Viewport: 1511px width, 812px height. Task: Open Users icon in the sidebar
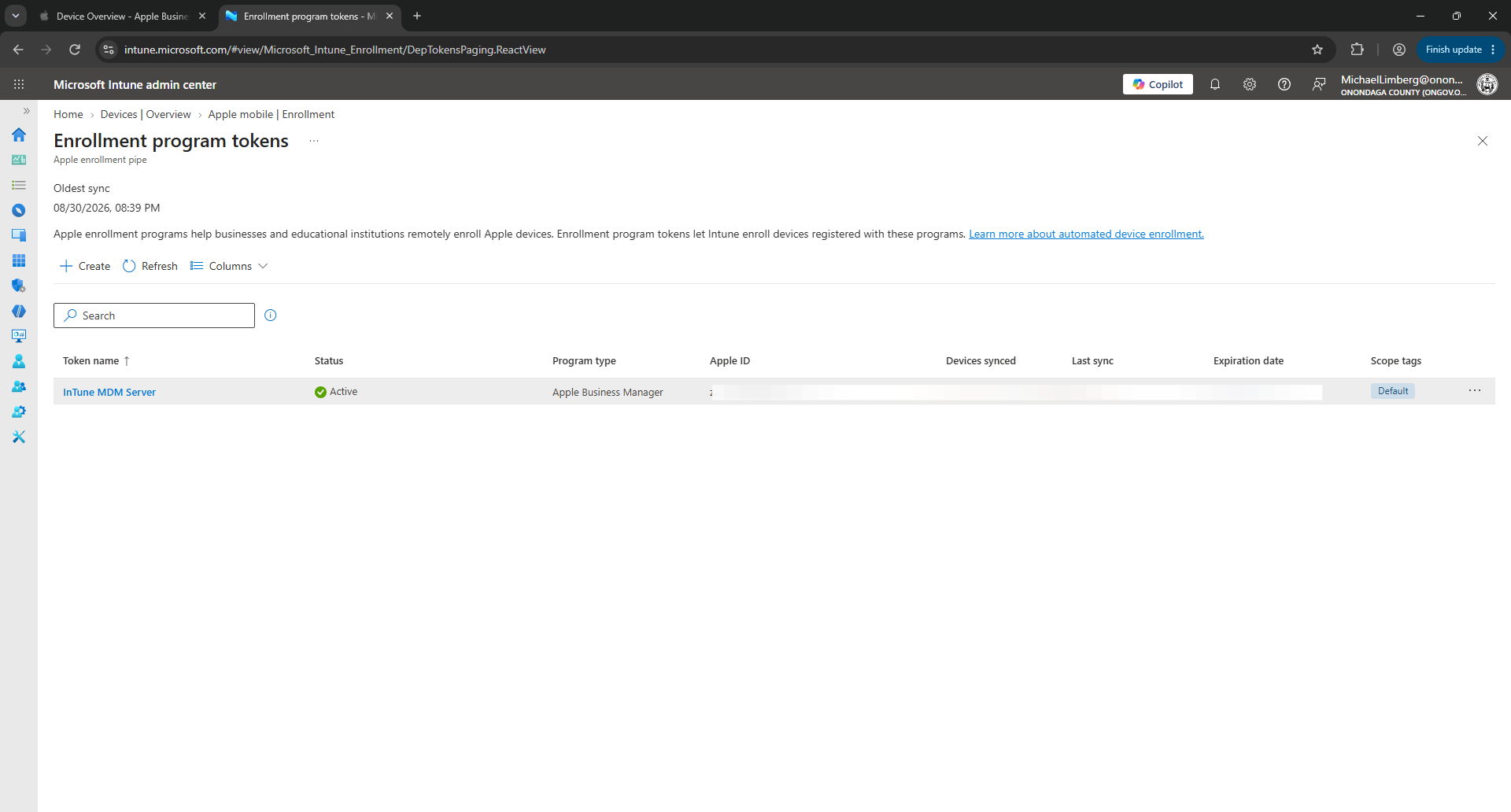click(19, 361)
